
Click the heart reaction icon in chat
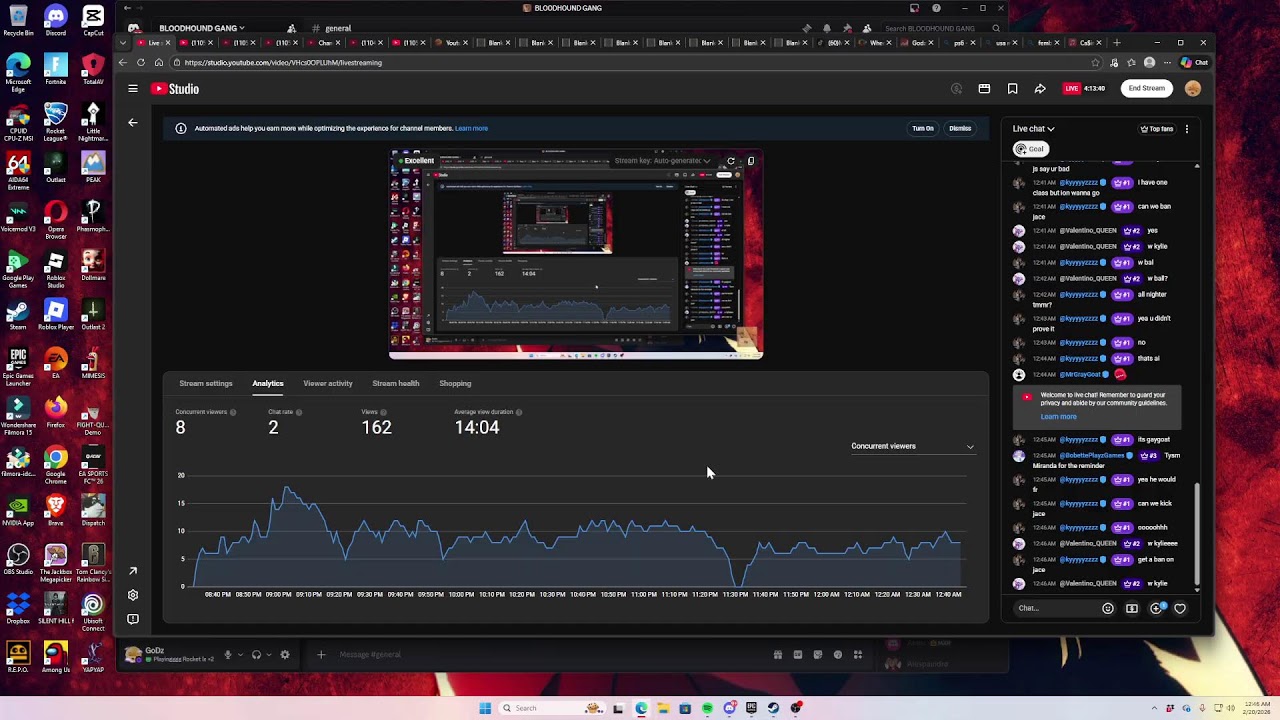(x=1180, y=608)
